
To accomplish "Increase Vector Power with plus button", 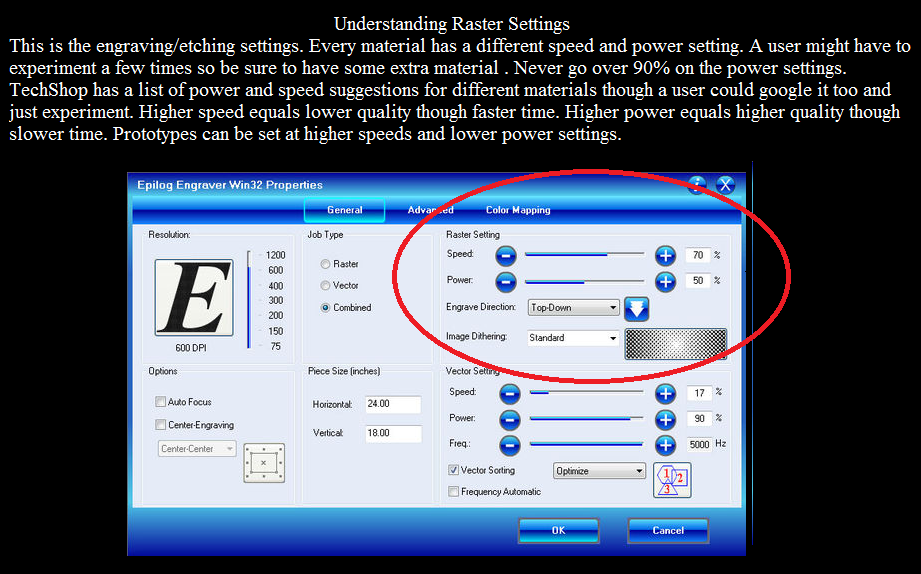I will click(x=665, y=419).
